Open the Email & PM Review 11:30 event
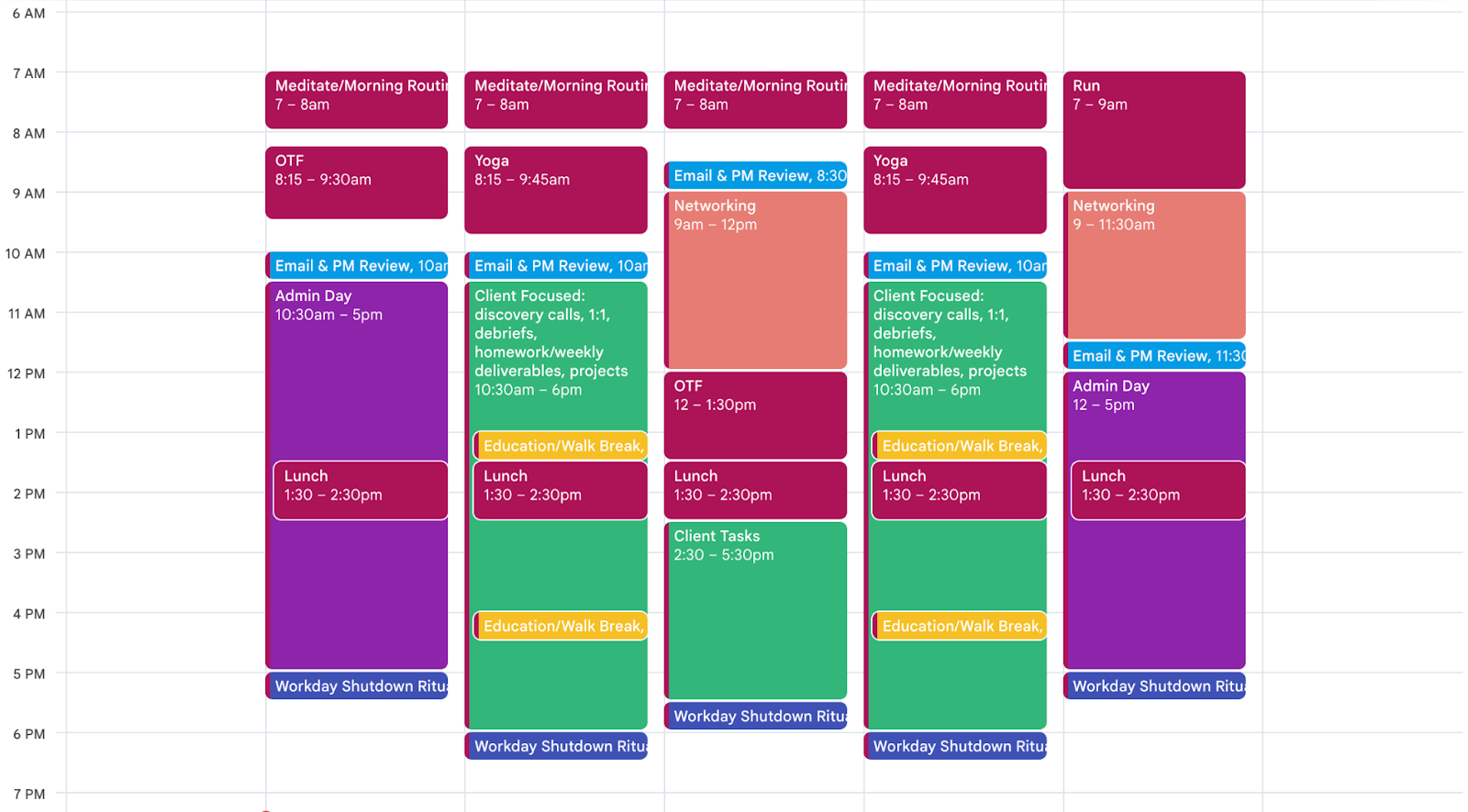 tap(1154, 355)
